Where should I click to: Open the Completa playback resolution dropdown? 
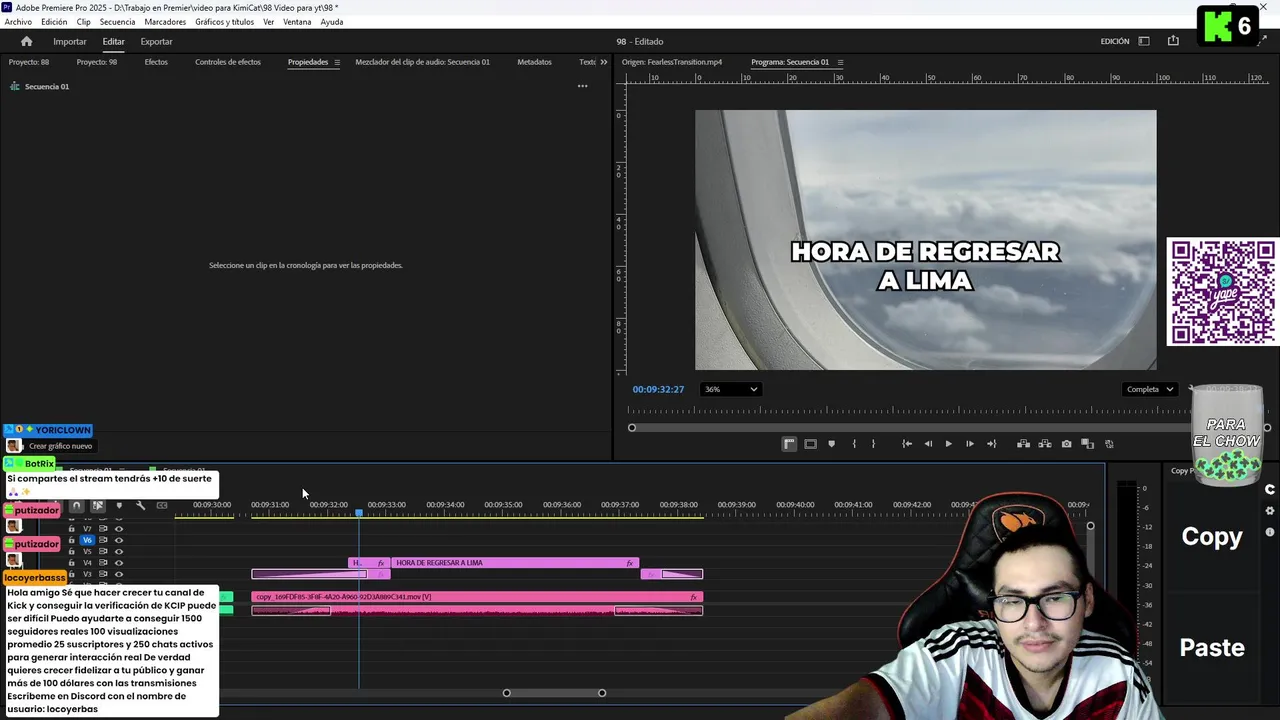click(x=1149, y=389)
